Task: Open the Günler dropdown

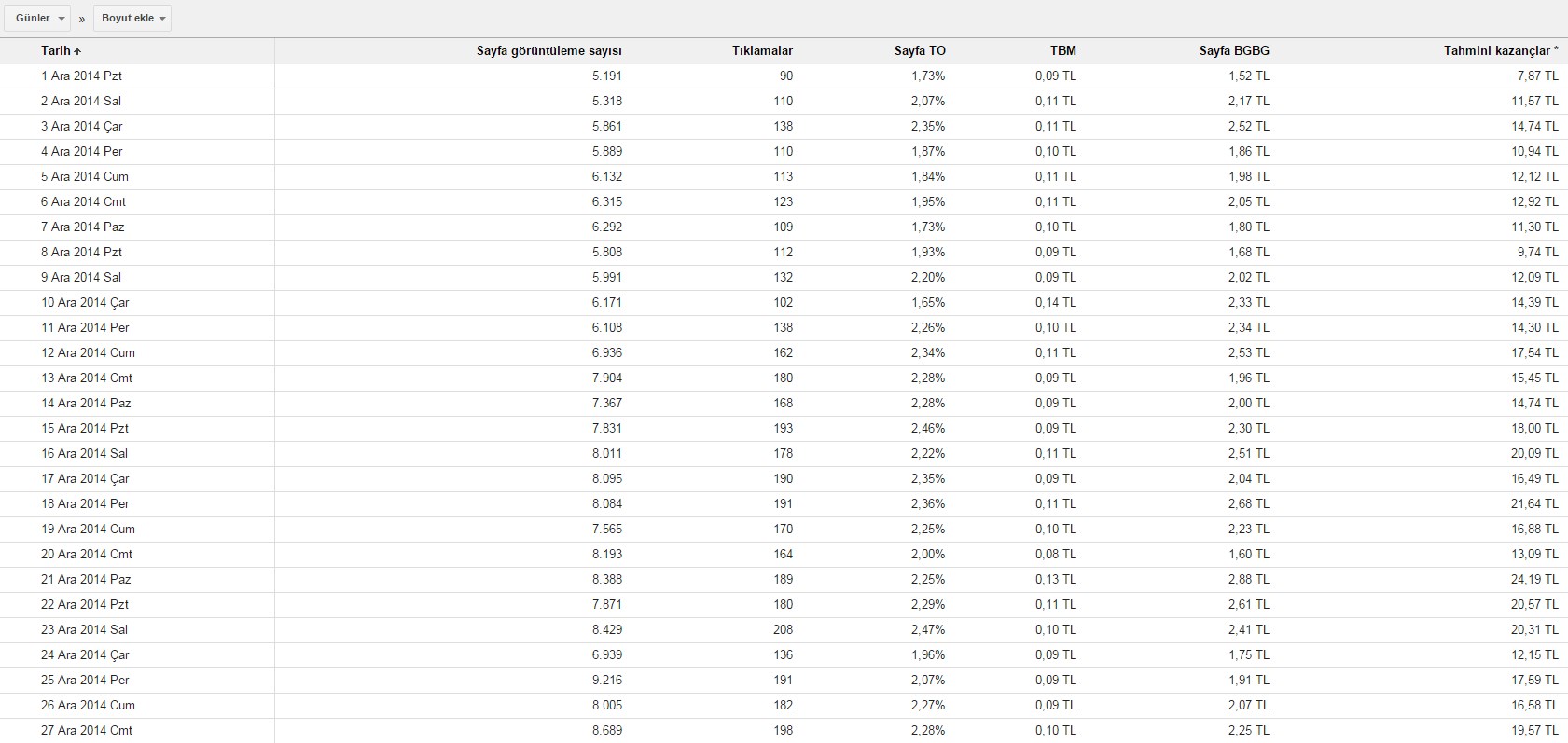Action: click(x=37, y=19)
